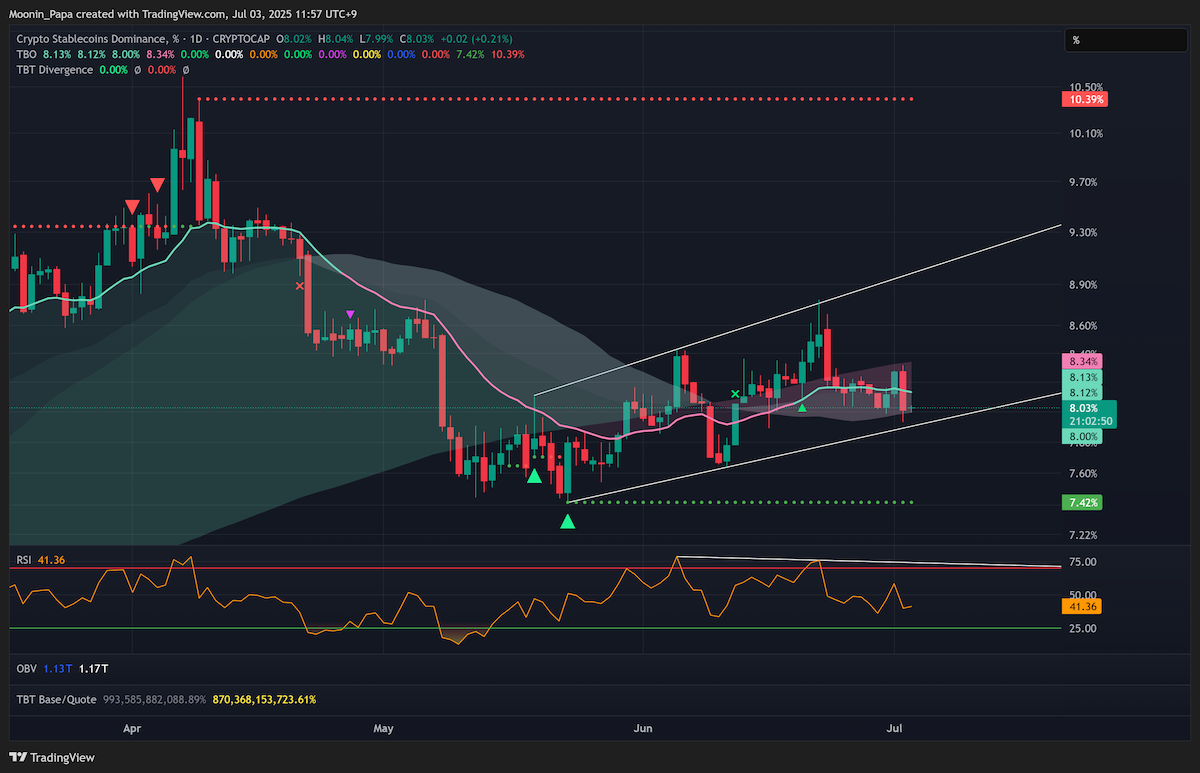The height and width of the screenshot is (773, 1200).
Task: Toggle the TBO indicator legend
Action: 27,54
